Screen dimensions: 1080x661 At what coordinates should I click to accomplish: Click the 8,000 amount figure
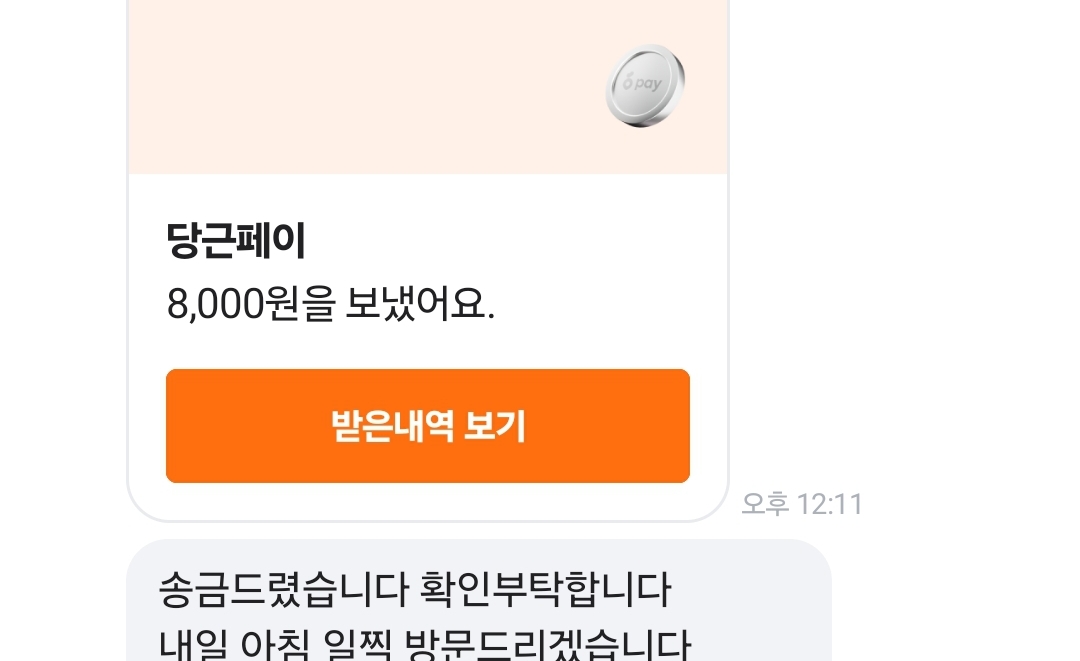pyautogui.click(x=215, y=304)
